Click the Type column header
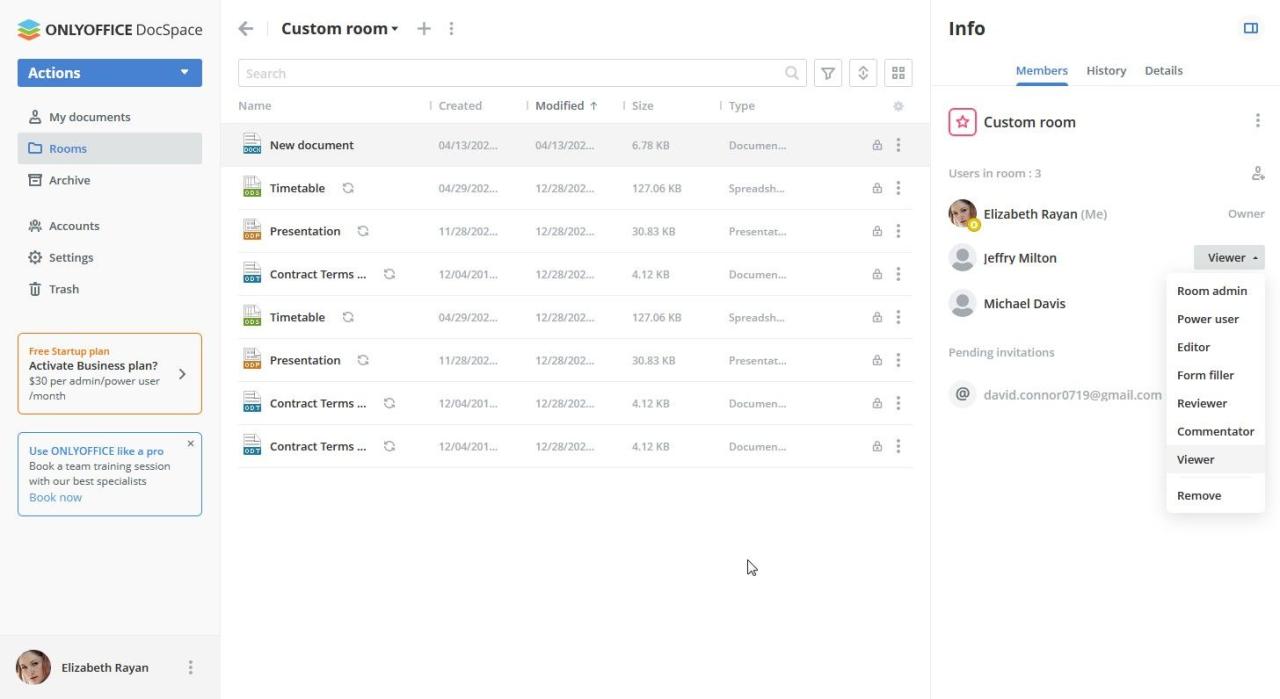 [742, 106]
